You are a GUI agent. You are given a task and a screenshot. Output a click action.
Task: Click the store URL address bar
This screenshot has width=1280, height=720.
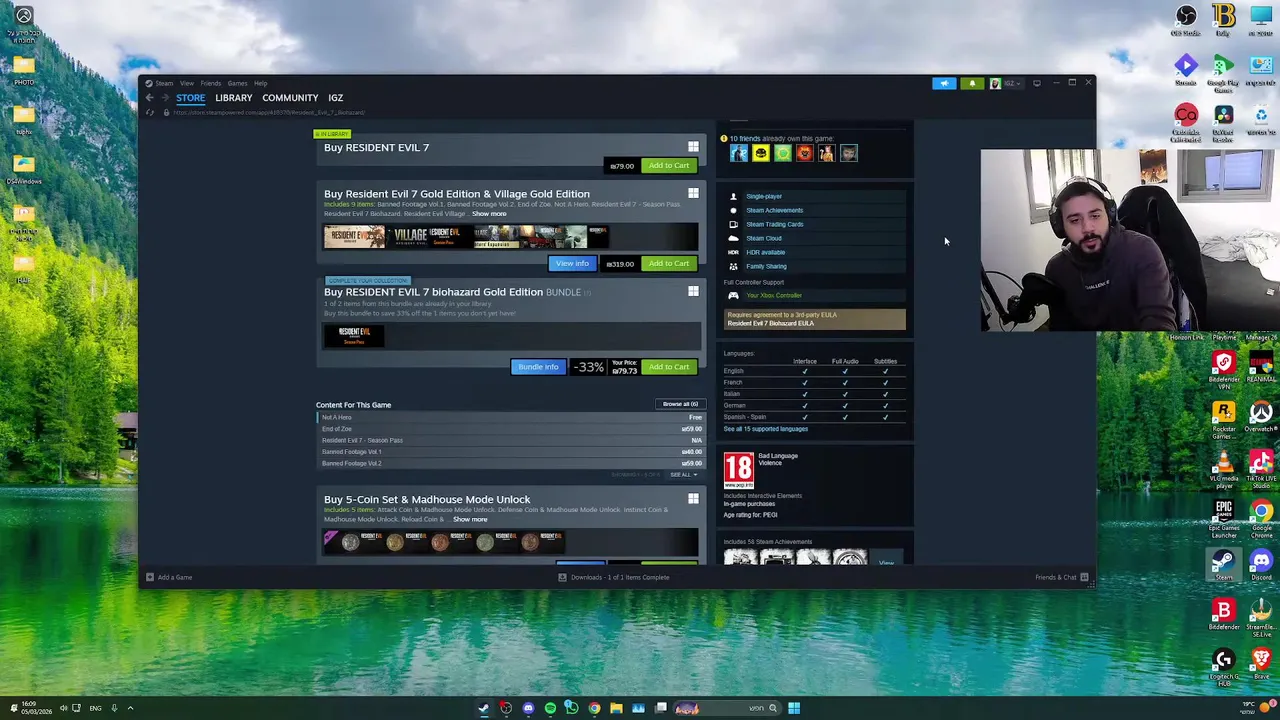coord(270,112)
